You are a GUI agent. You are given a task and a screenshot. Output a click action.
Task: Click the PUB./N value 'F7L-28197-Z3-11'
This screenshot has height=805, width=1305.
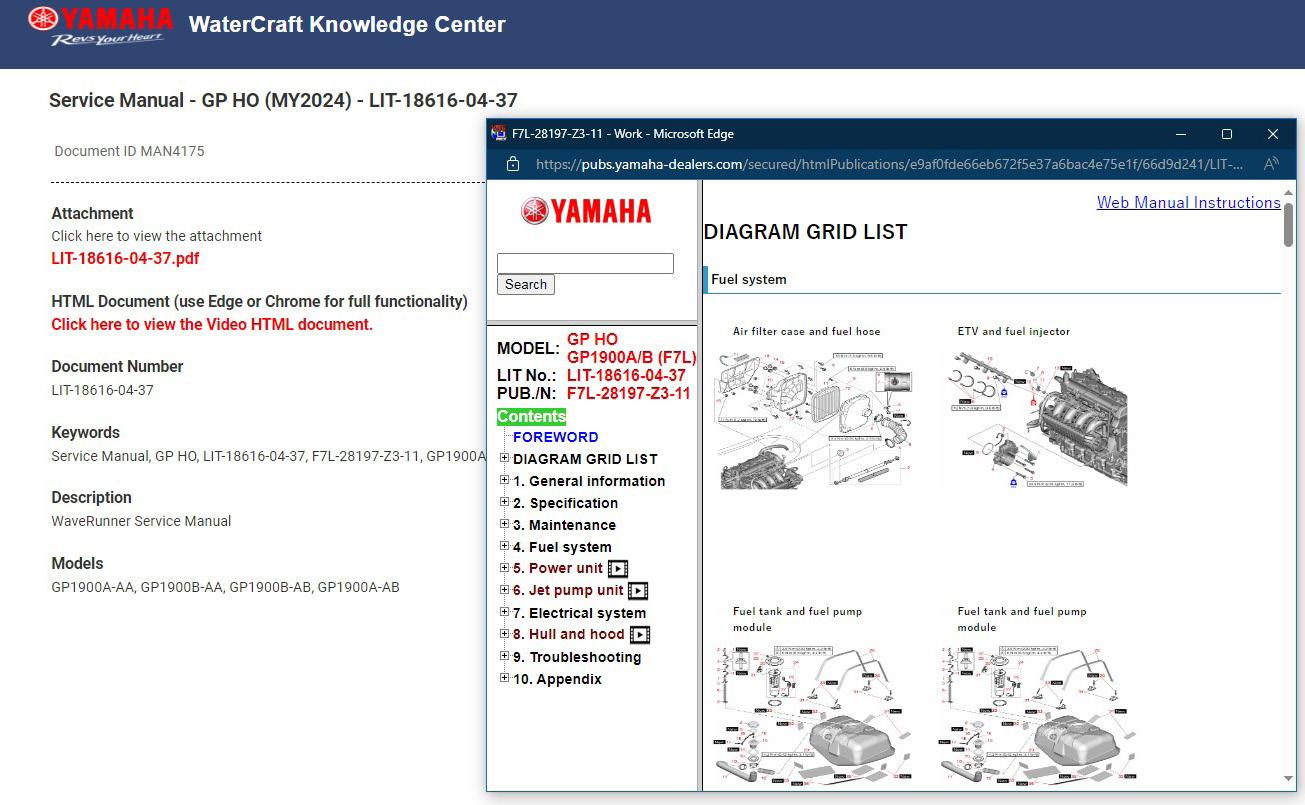(628, 393)
